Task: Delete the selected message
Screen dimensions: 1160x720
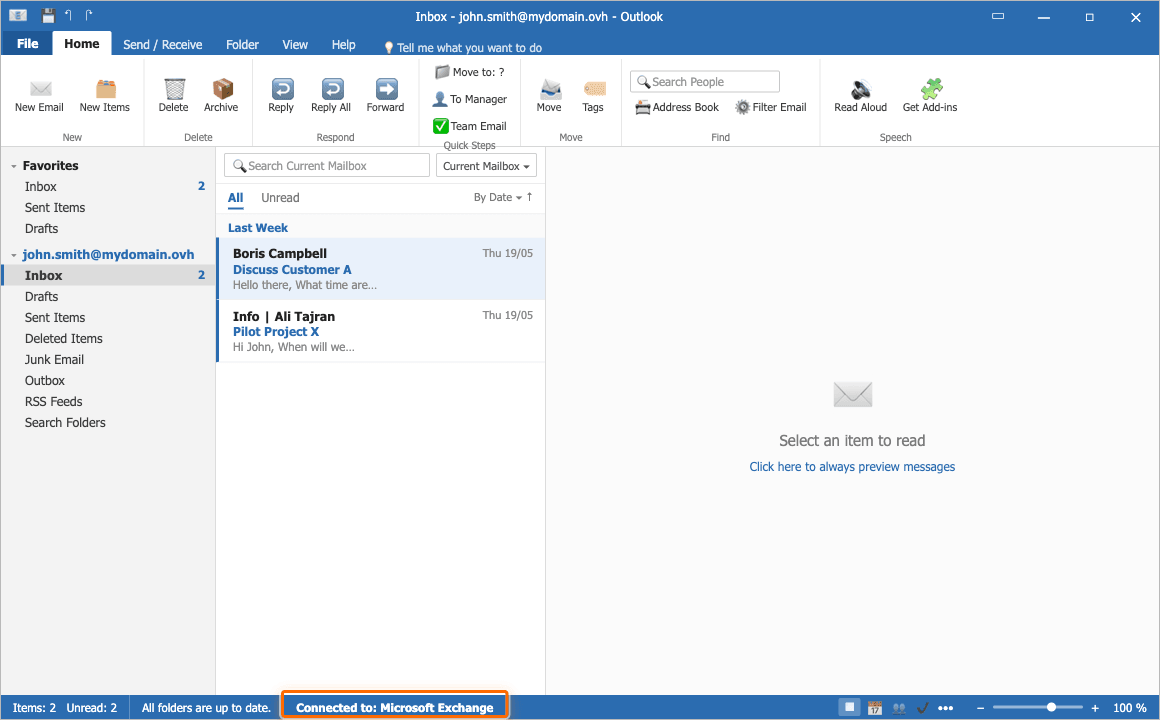Action: [x=173, y=96]
